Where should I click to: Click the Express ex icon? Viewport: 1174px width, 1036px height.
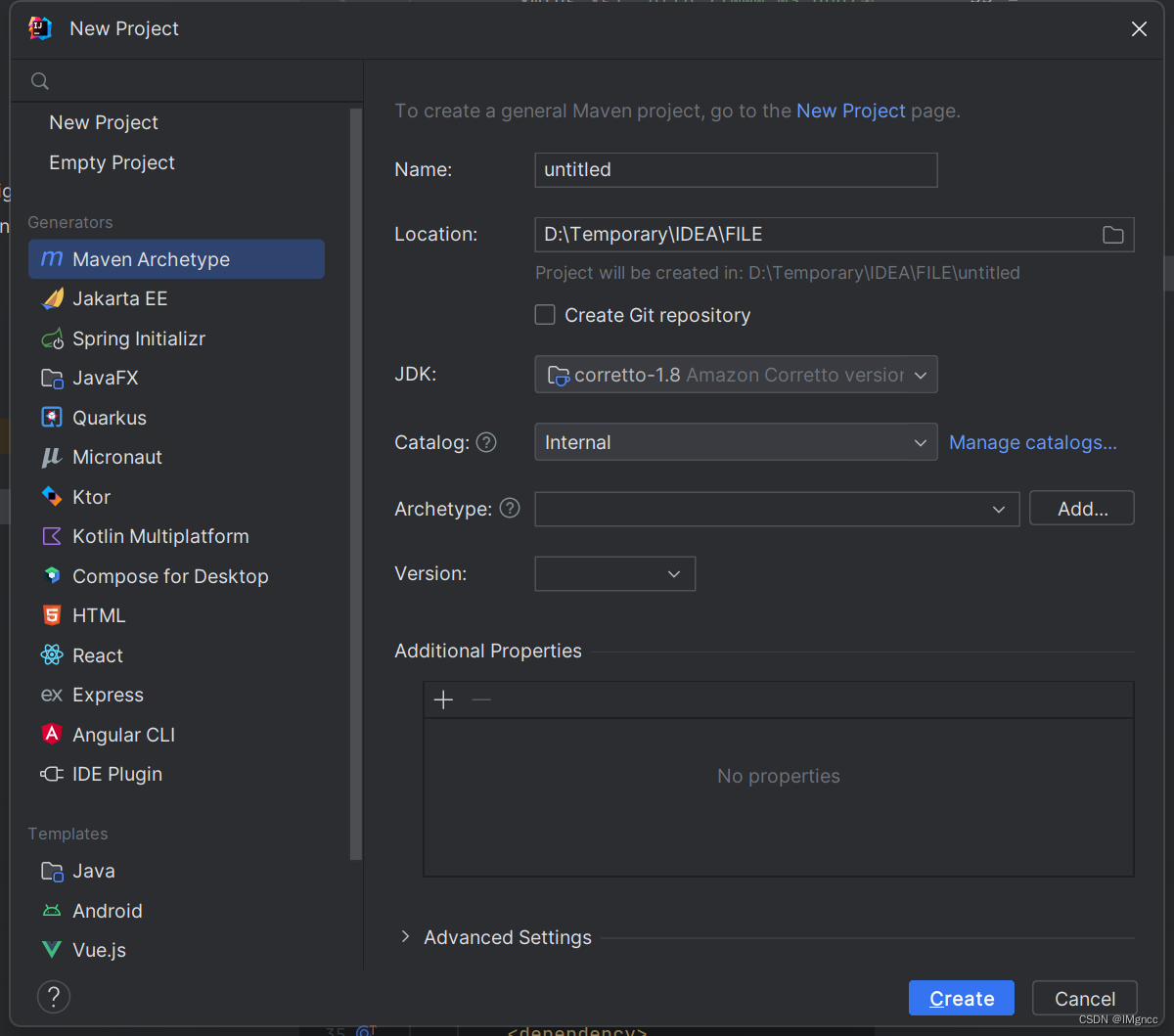coord(52,695)
